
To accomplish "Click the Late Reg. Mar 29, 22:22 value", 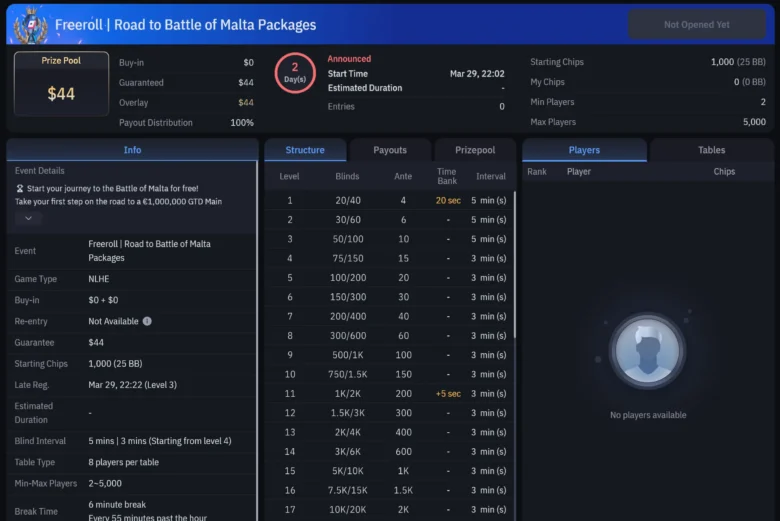I will click(132, 385).
